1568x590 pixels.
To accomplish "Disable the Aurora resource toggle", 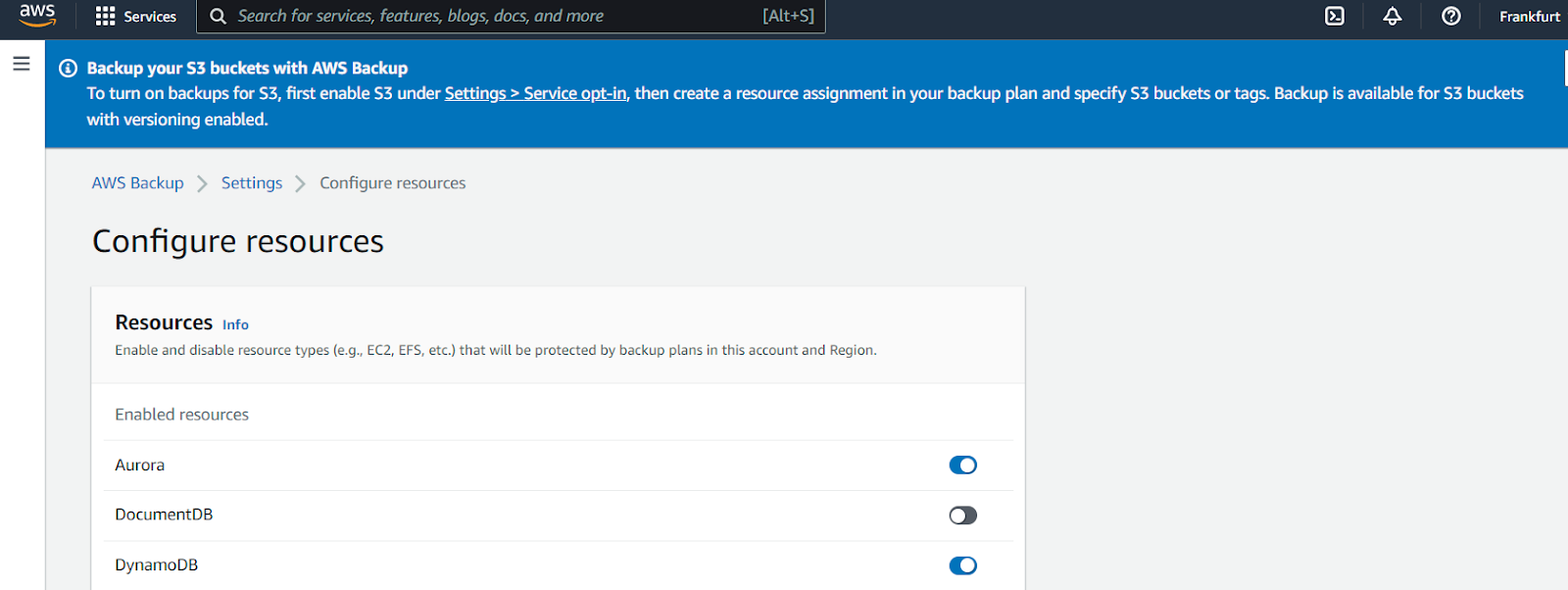I will click(962, 466).
